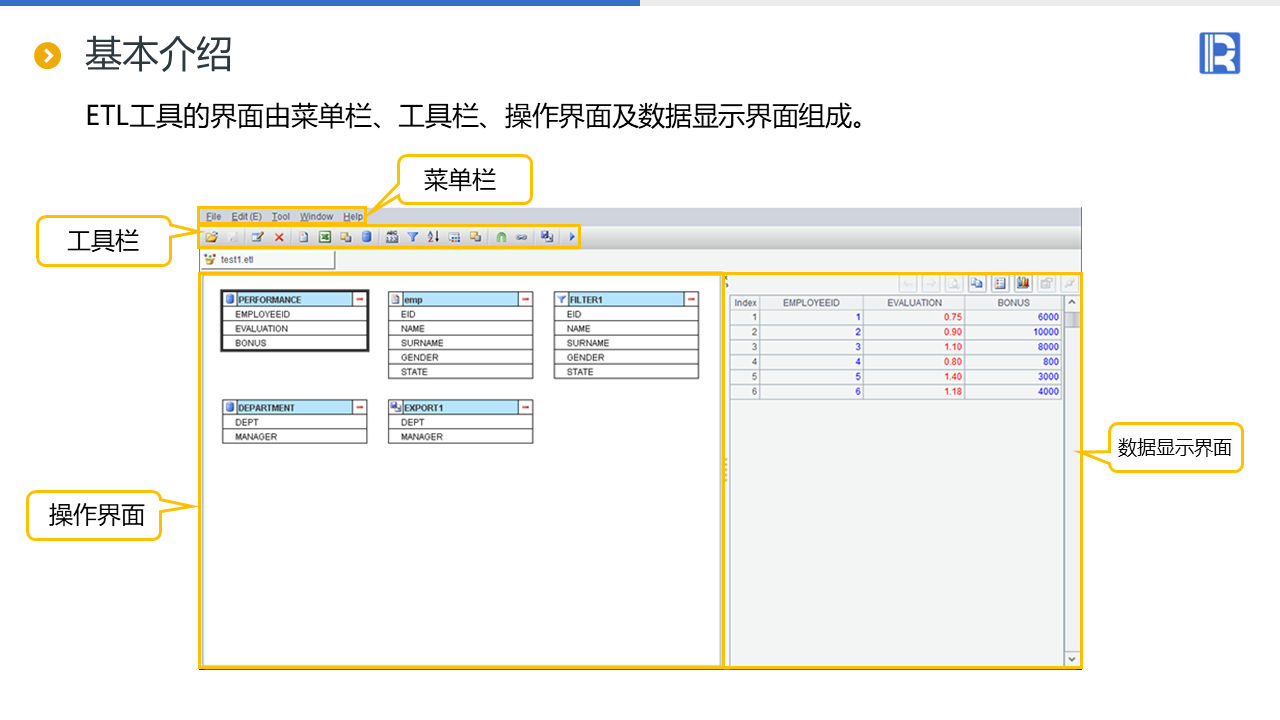Click the data panel scrollbar down arrow
Viewport: 1280px width, 720px height.
(x=1072, y=659)
